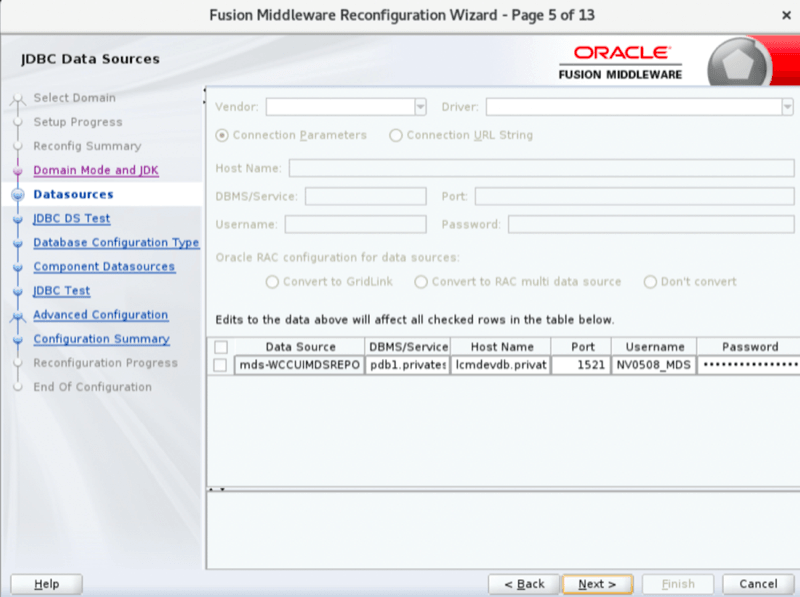
Task: Click Reconfig Summary step label
Action: coord(87,146)
